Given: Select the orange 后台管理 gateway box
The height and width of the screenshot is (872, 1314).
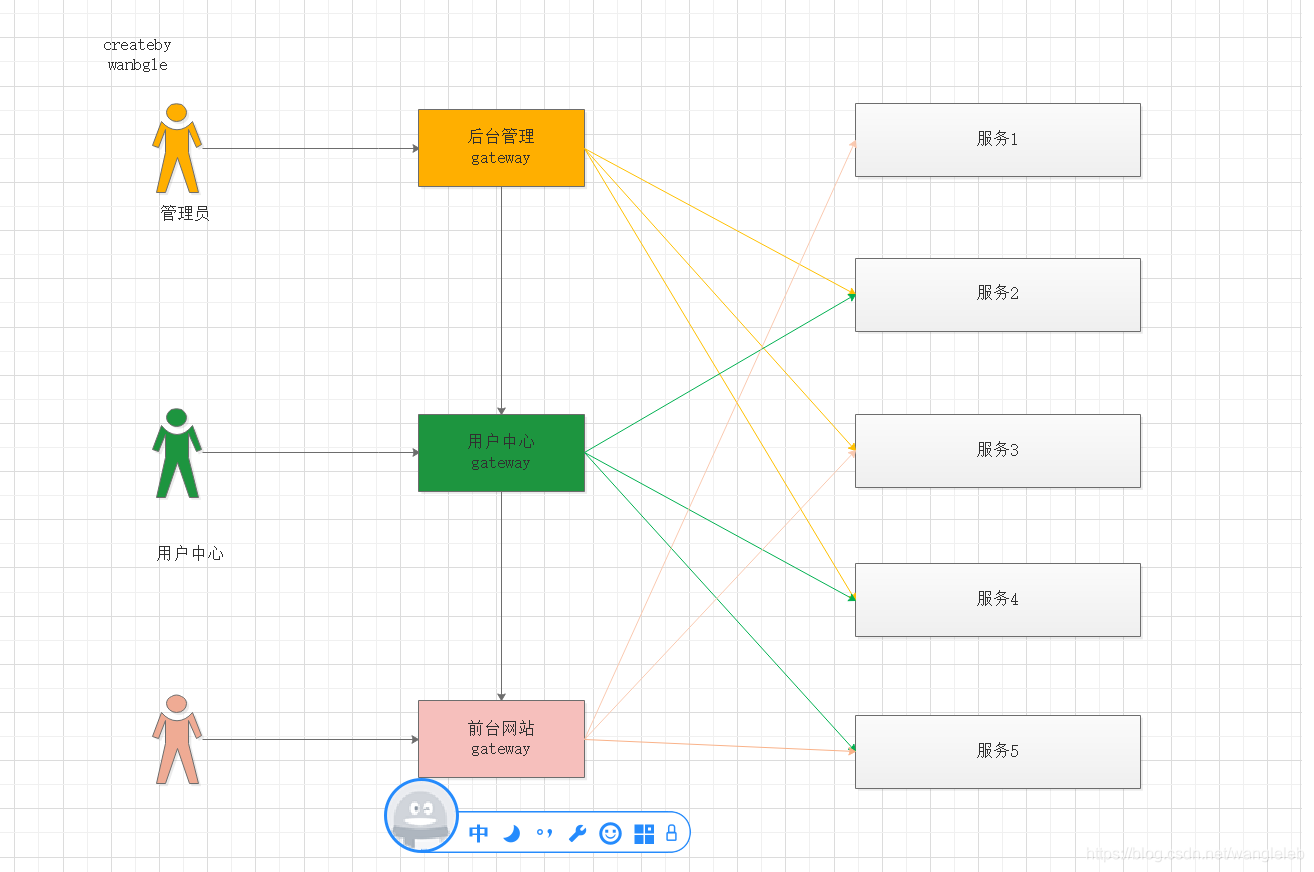Looking at the screenshot, I should 501,148.
